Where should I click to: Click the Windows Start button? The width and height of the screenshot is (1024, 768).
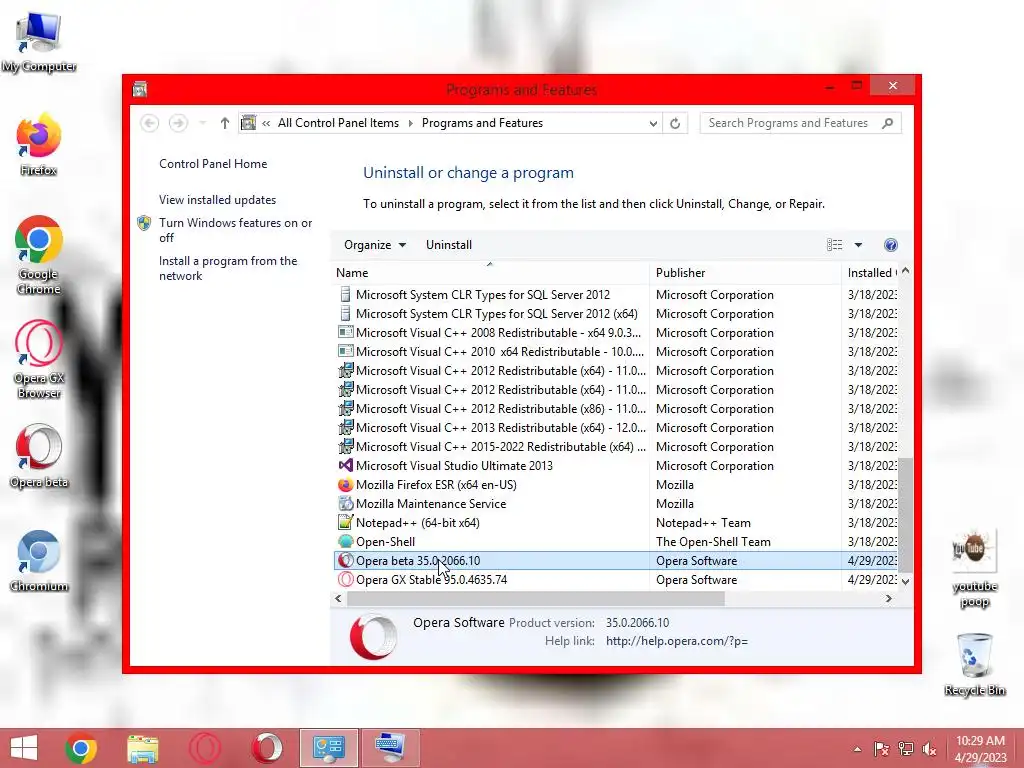pyautogui.click(x=24, y=748)
